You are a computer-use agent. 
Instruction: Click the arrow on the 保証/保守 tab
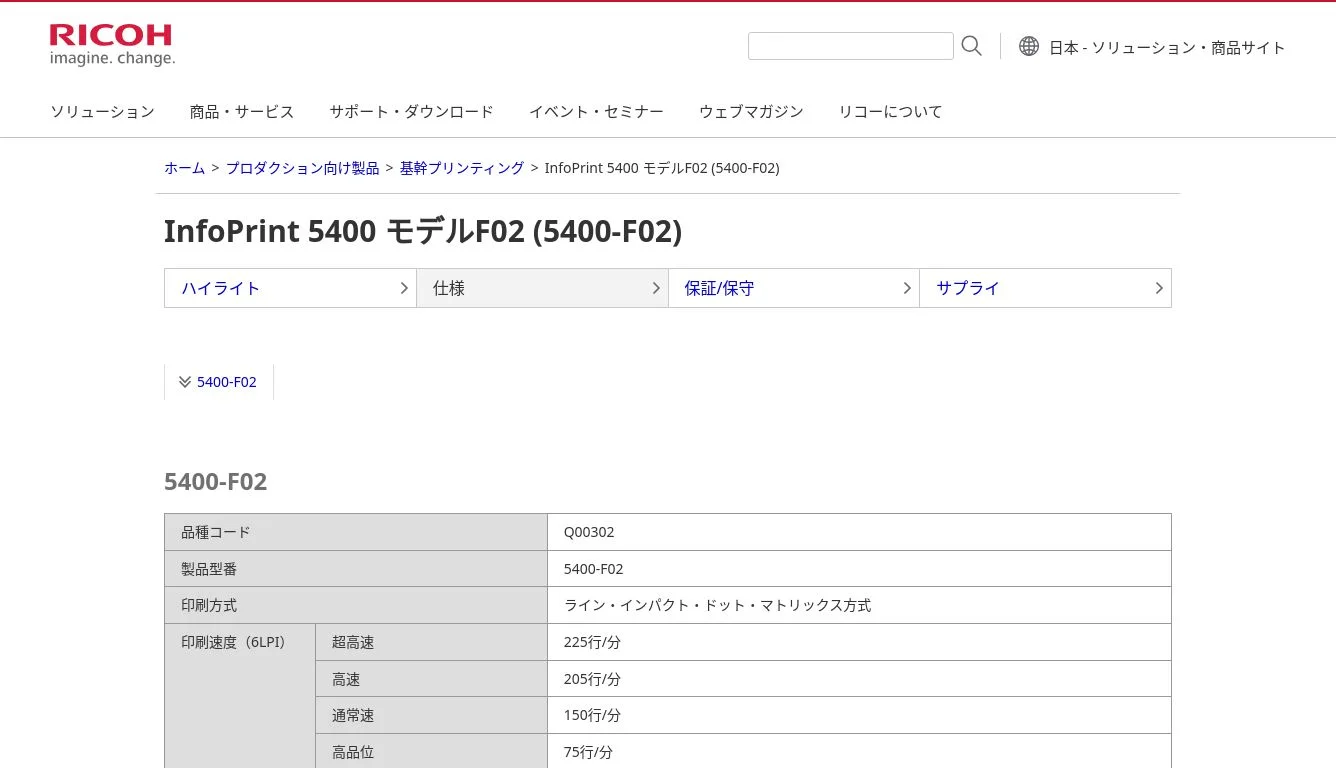point(907,288)
